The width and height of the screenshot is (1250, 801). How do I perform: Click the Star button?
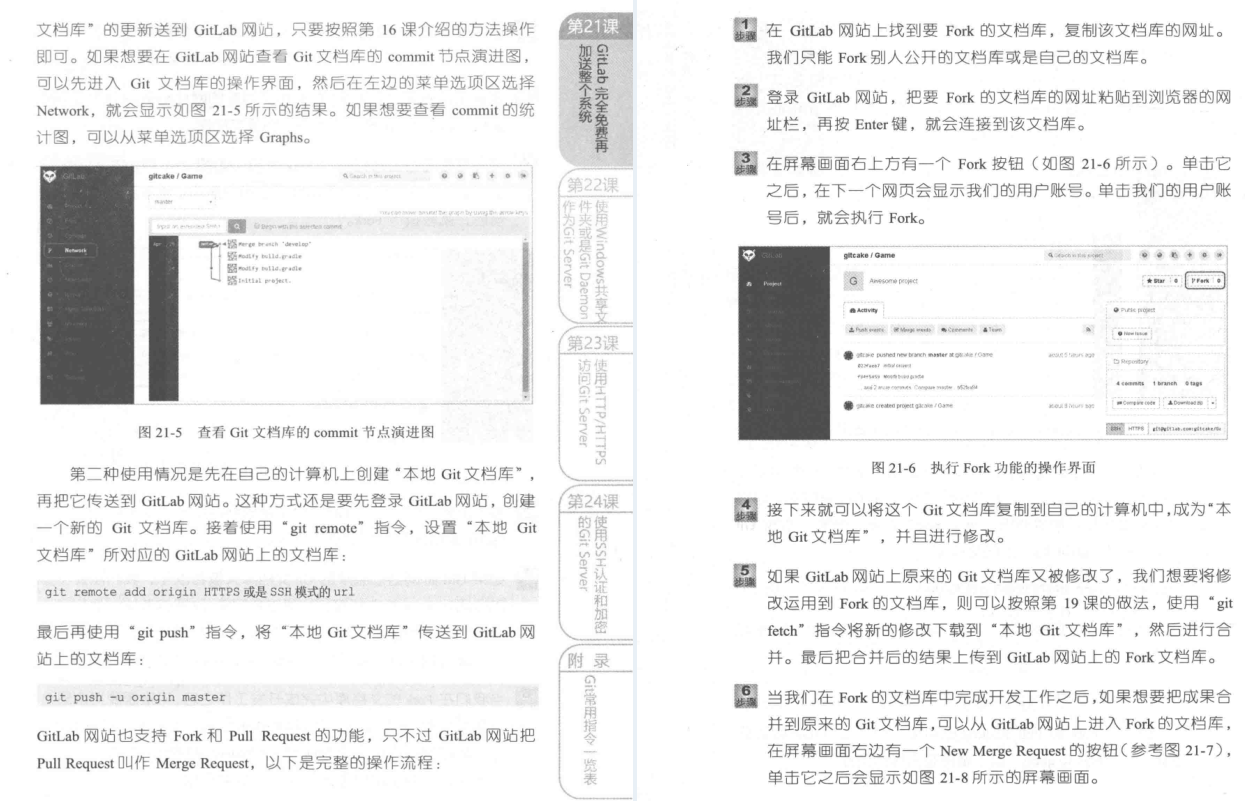tap(1161, 281)
